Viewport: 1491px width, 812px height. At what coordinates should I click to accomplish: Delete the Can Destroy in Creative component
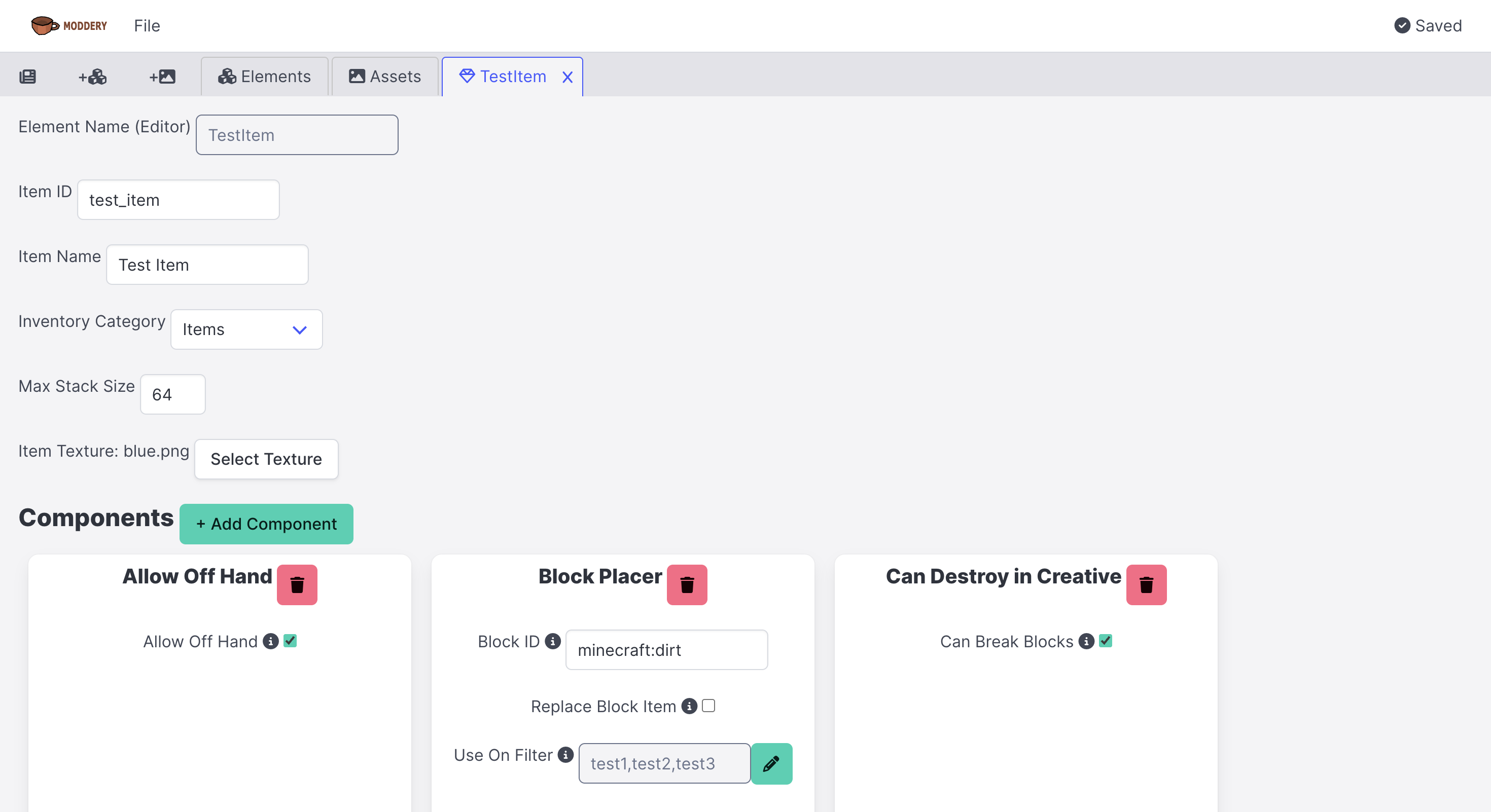point(1146,585)
